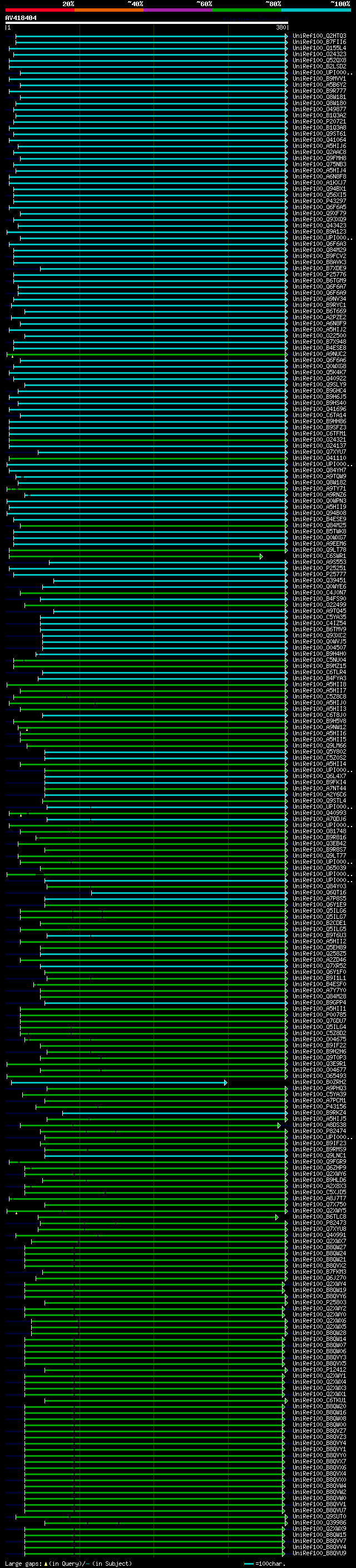Select hit label UniRef100_P20721

click(319, 122)
